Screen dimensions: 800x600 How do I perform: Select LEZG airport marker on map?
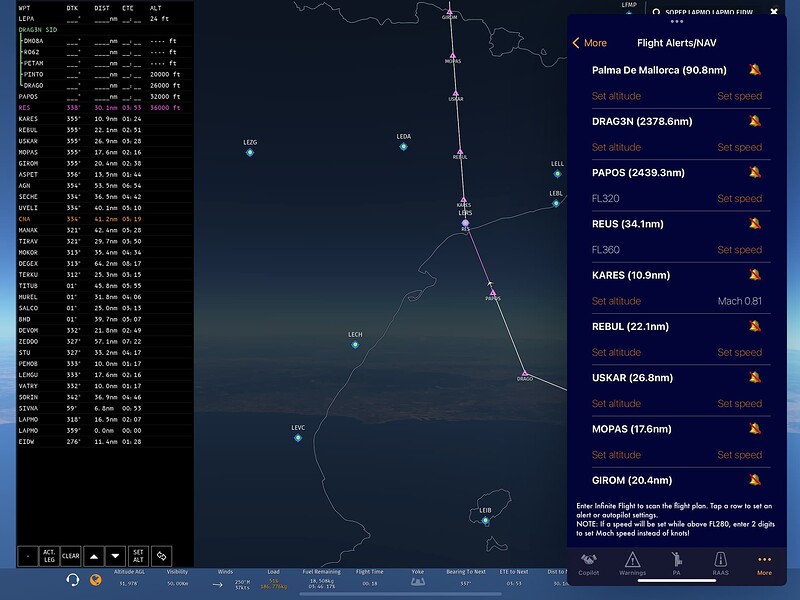point(249,153)
